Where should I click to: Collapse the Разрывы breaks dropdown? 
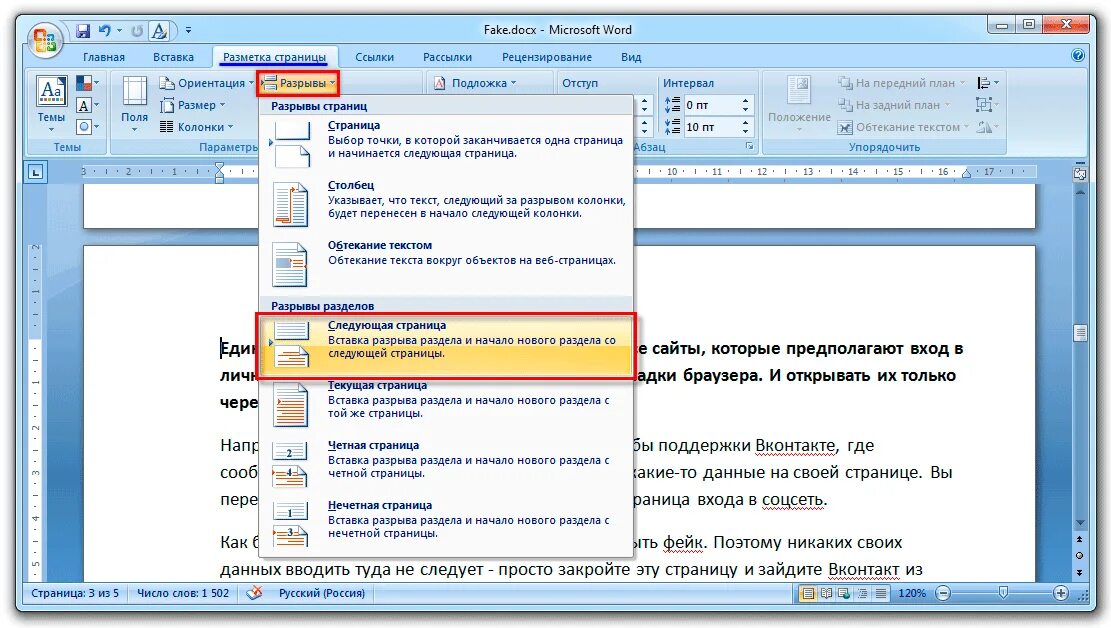pos(298,83)
